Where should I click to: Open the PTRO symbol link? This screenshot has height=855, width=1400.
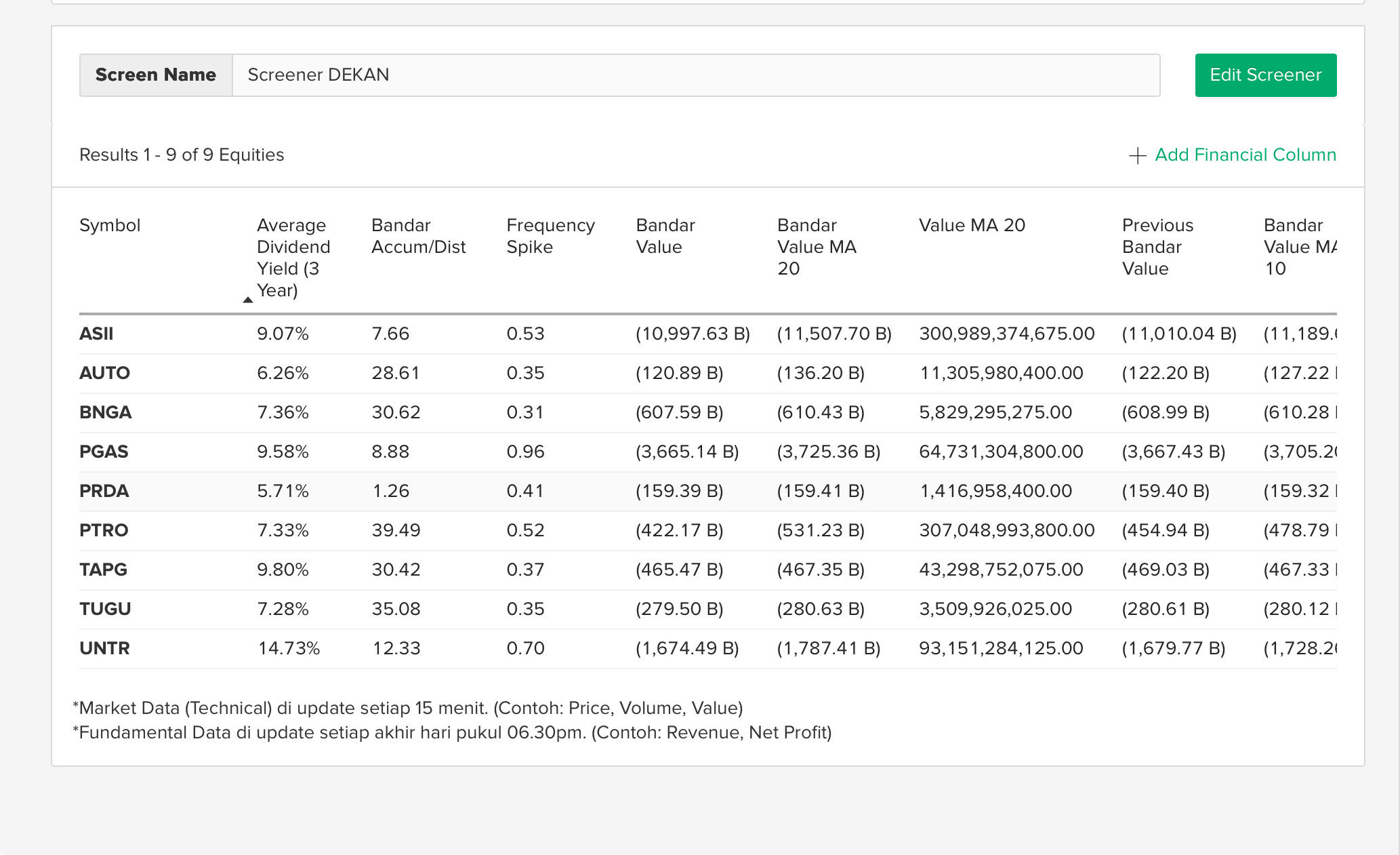[104, 531]
